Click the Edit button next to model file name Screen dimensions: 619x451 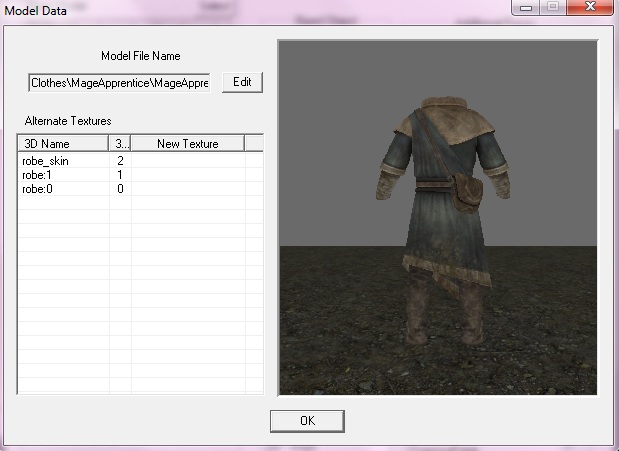[x=242, y=82]
